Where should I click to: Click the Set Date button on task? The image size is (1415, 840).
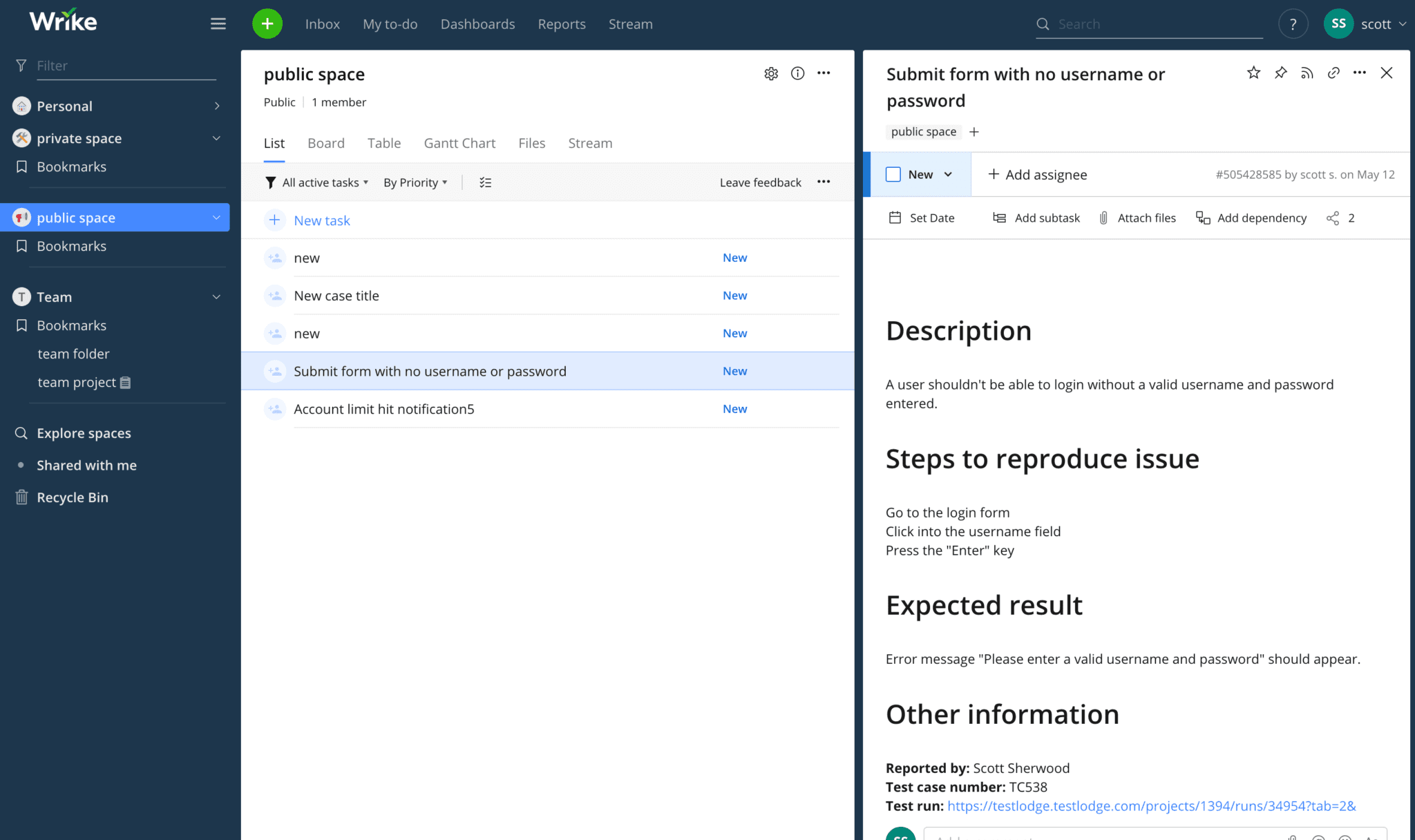pyautogui.click(x=920, y=218)
